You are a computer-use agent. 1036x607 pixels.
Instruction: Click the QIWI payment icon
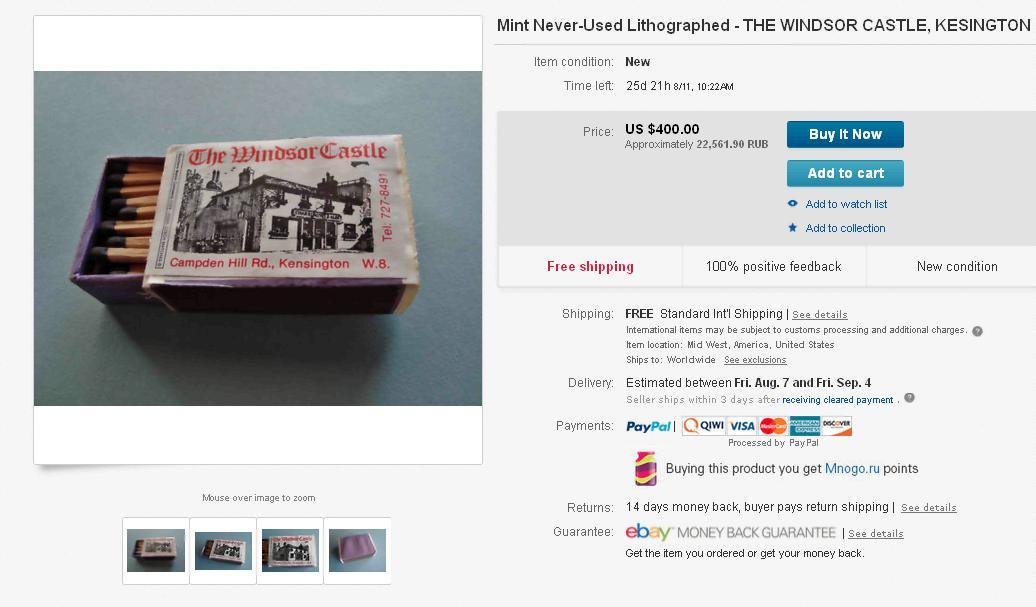click(x=704, y=426)
